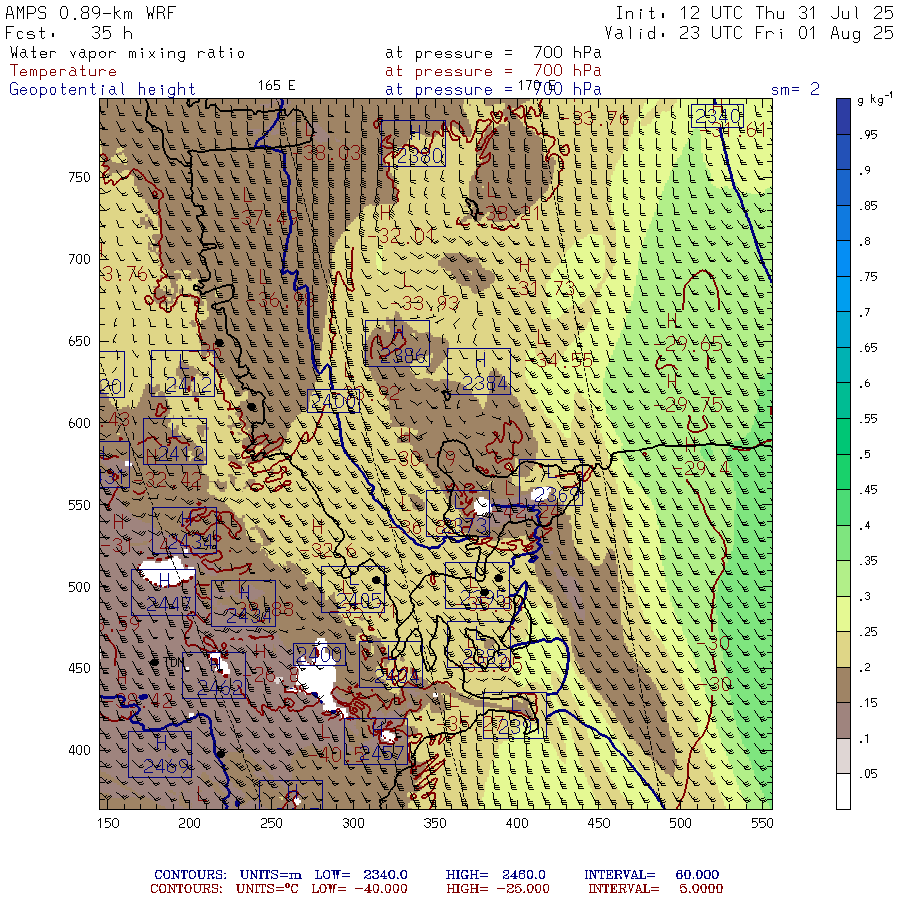Select the '550' x-axis tick label

[762, 823]
